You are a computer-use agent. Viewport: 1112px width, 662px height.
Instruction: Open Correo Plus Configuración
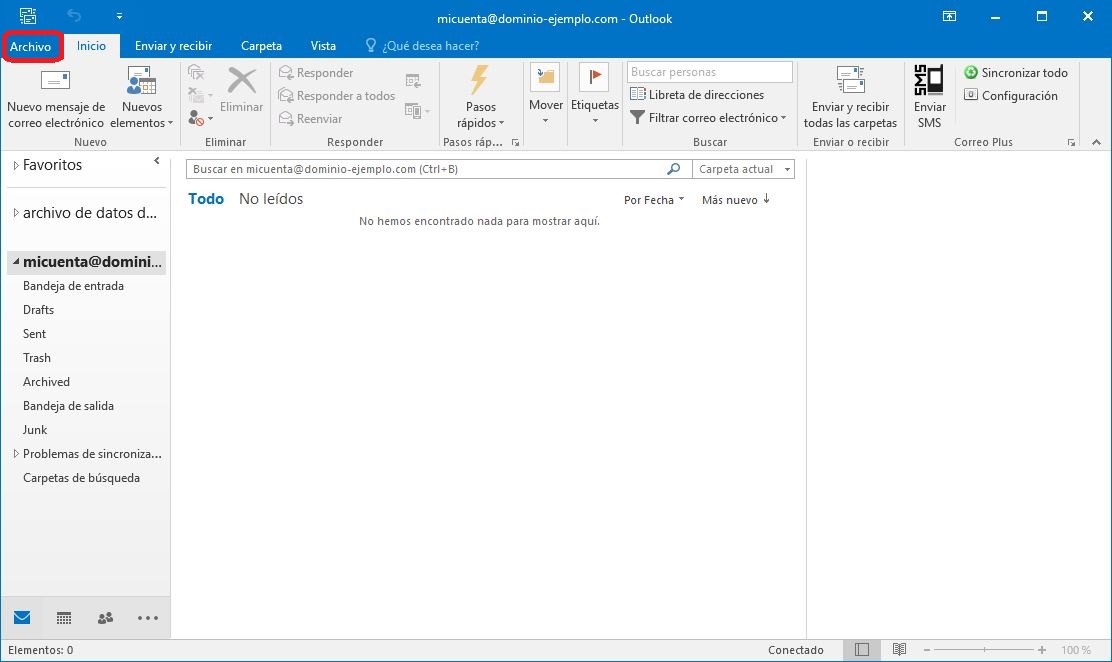tap(1011, 95)
